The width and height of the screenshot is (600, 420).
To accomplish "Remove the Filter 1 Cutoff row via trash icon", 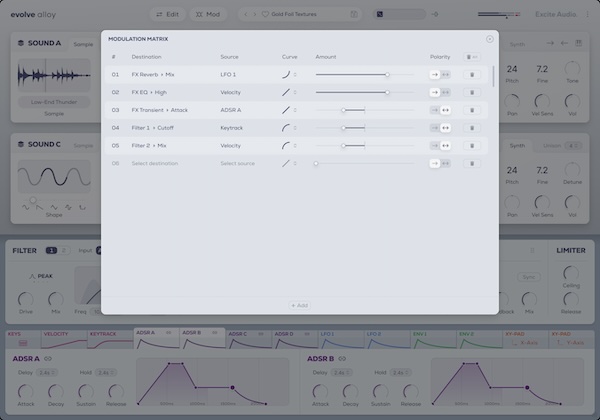I will point(472,128).
